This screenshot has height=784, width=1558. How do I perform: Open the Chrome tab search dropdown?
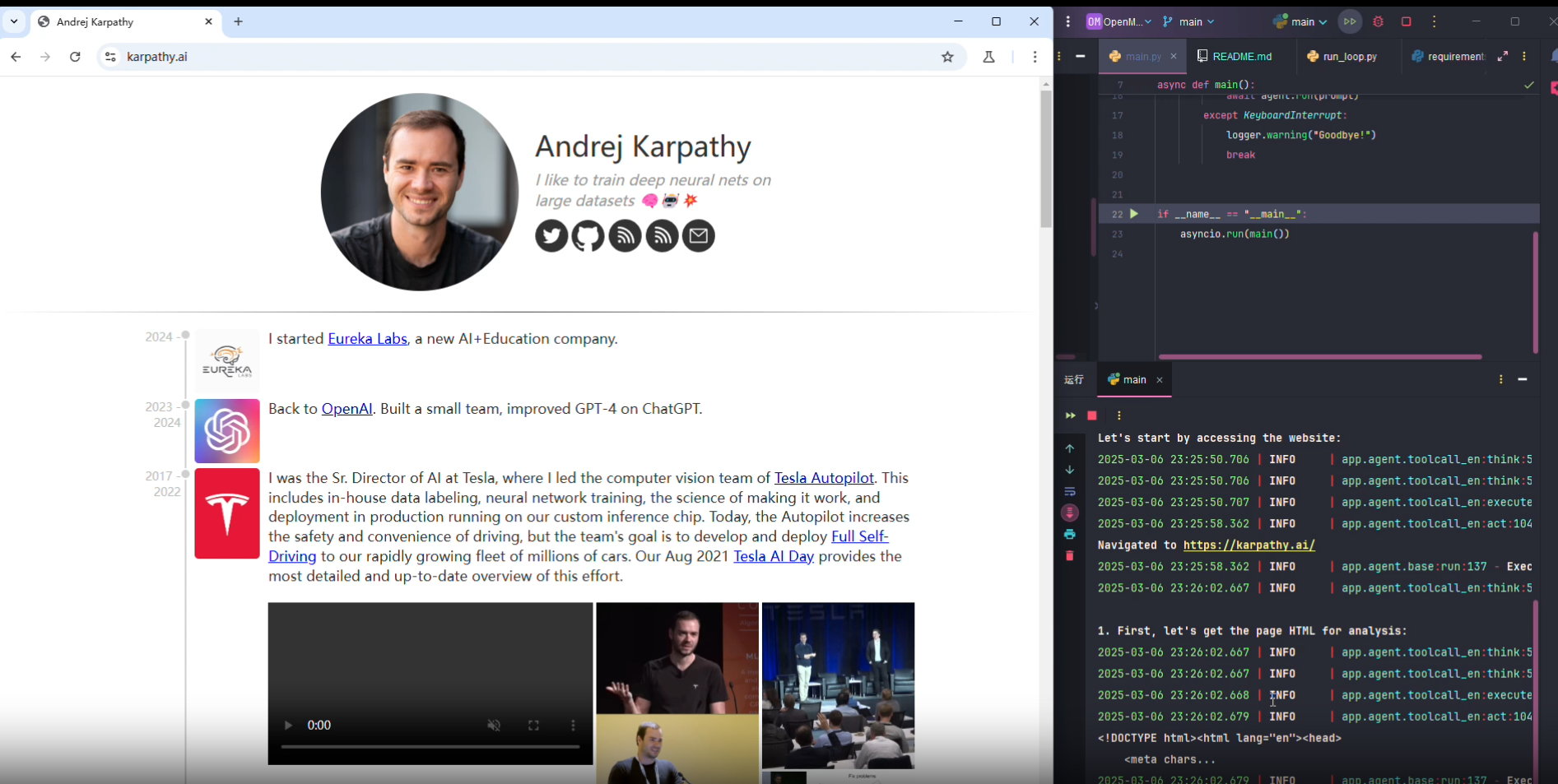coord(14,21)
